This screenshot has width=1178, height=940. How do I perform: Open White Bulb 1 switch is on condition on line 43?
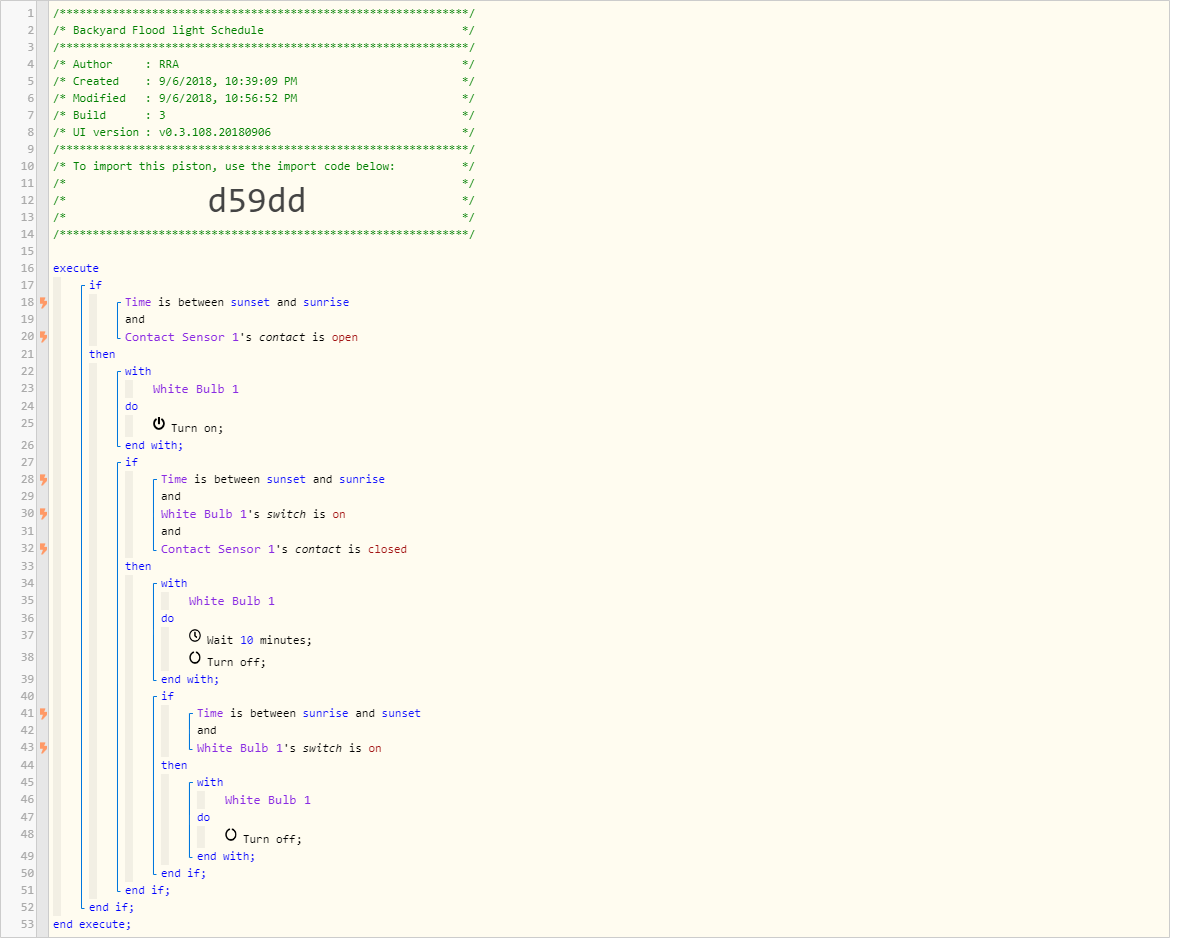pos(290,749)
